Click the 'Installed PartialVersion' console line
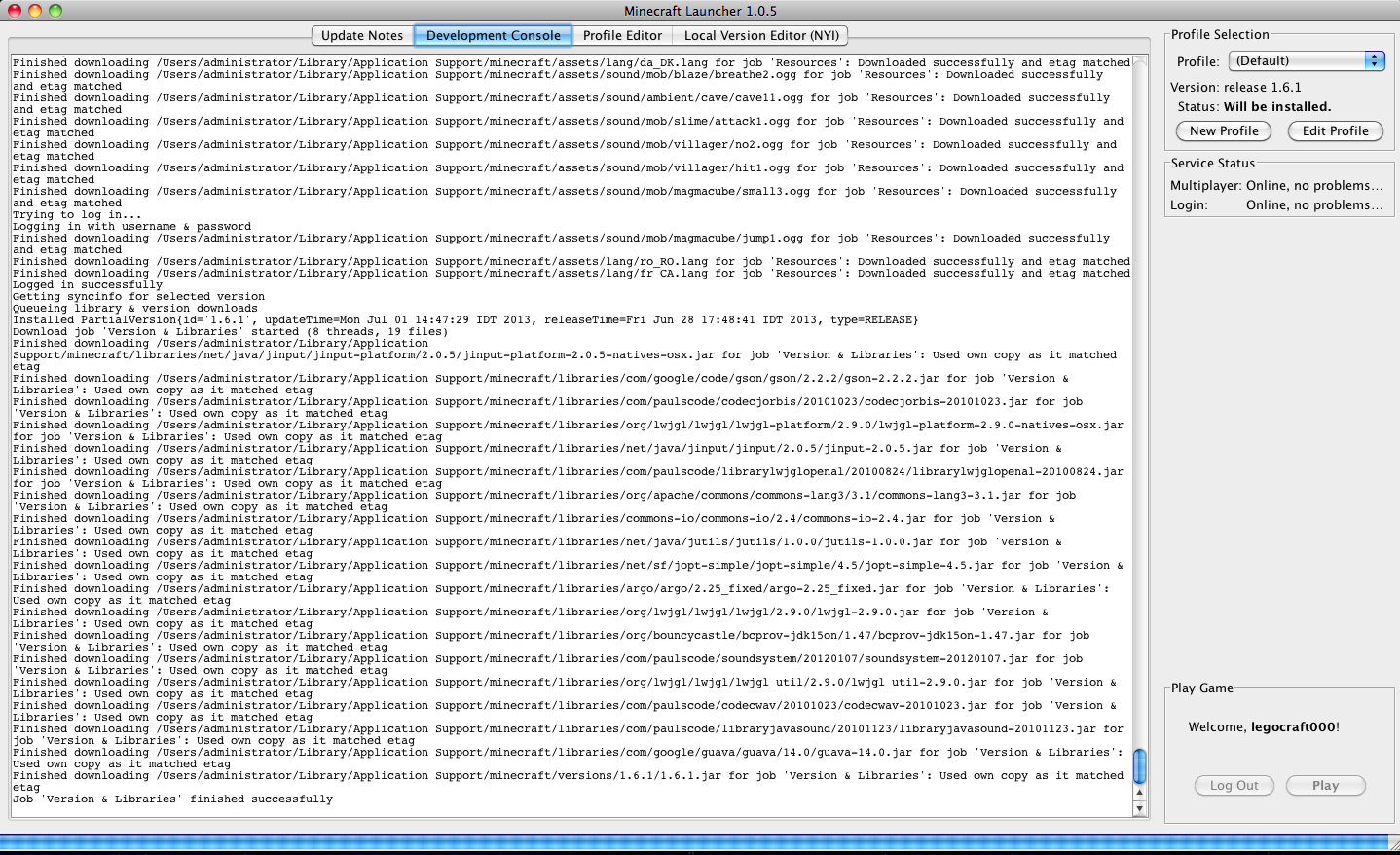Screen dimensions: 1400x855 pos(465,320)
